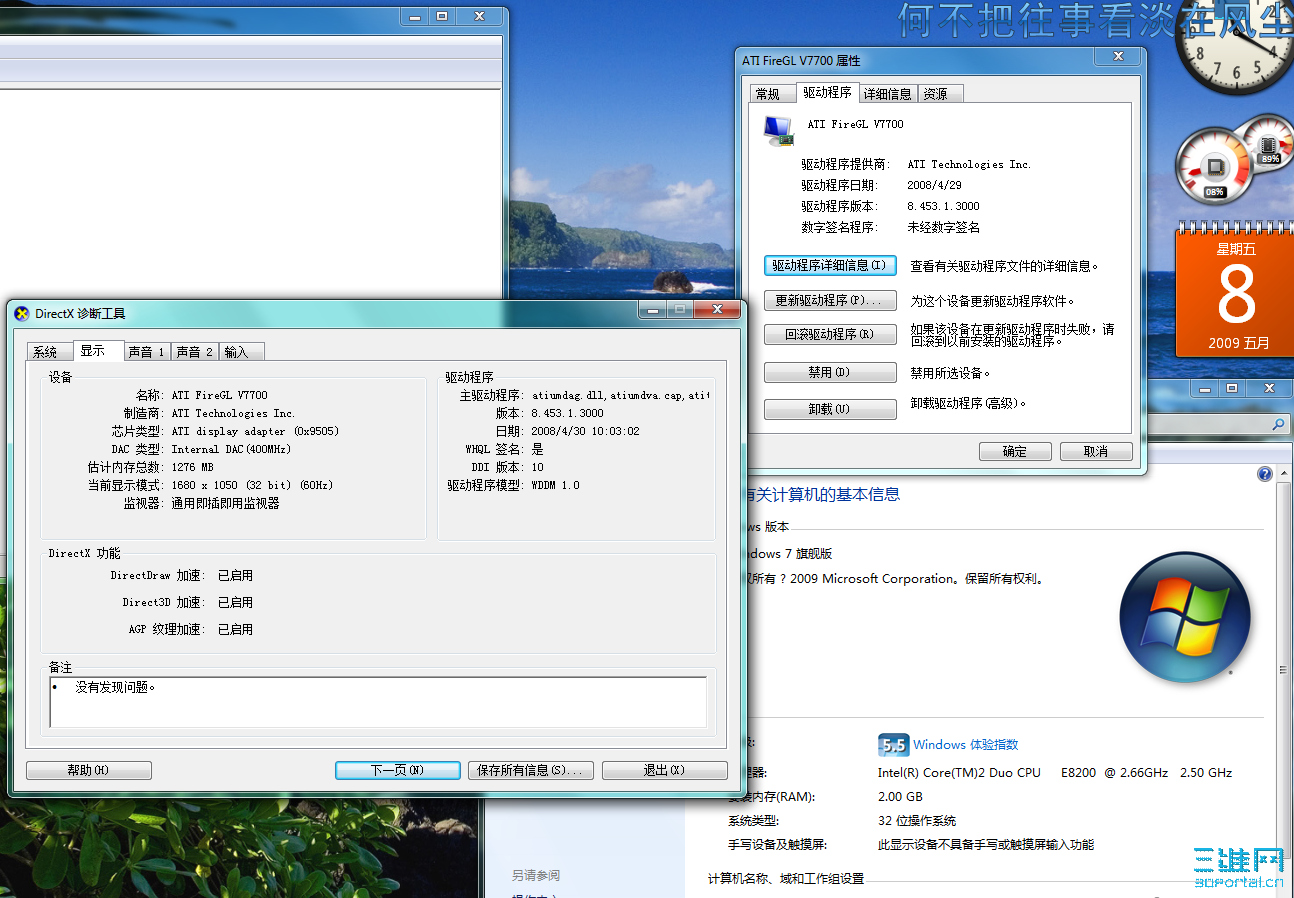Image resolution: width=1294 pixels, height=898 pixels.
Task: Click driver version 8.453.1.3000 in ATI properties
Action: click(x=944, y=206)
